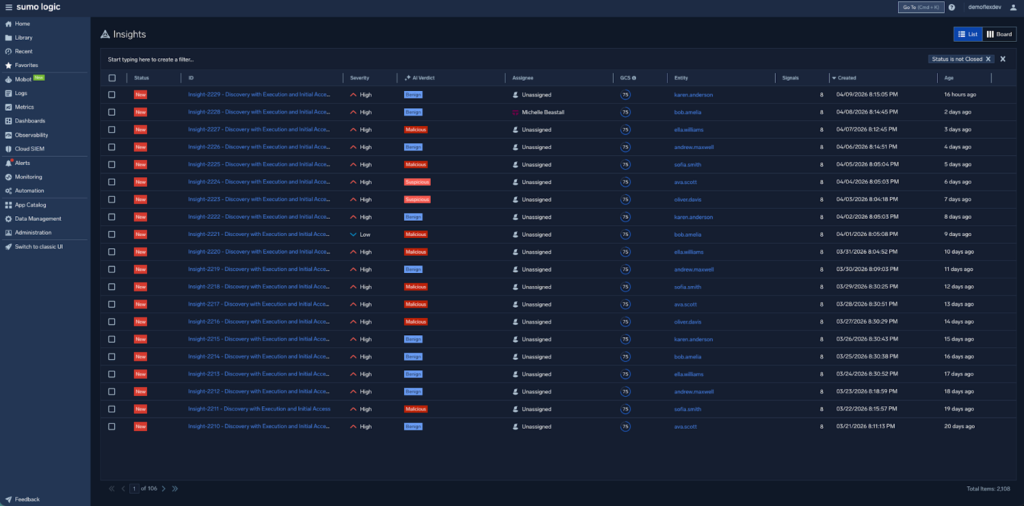Open the hamburger menu beside Sumo Logic logo

tap(8, 7)
